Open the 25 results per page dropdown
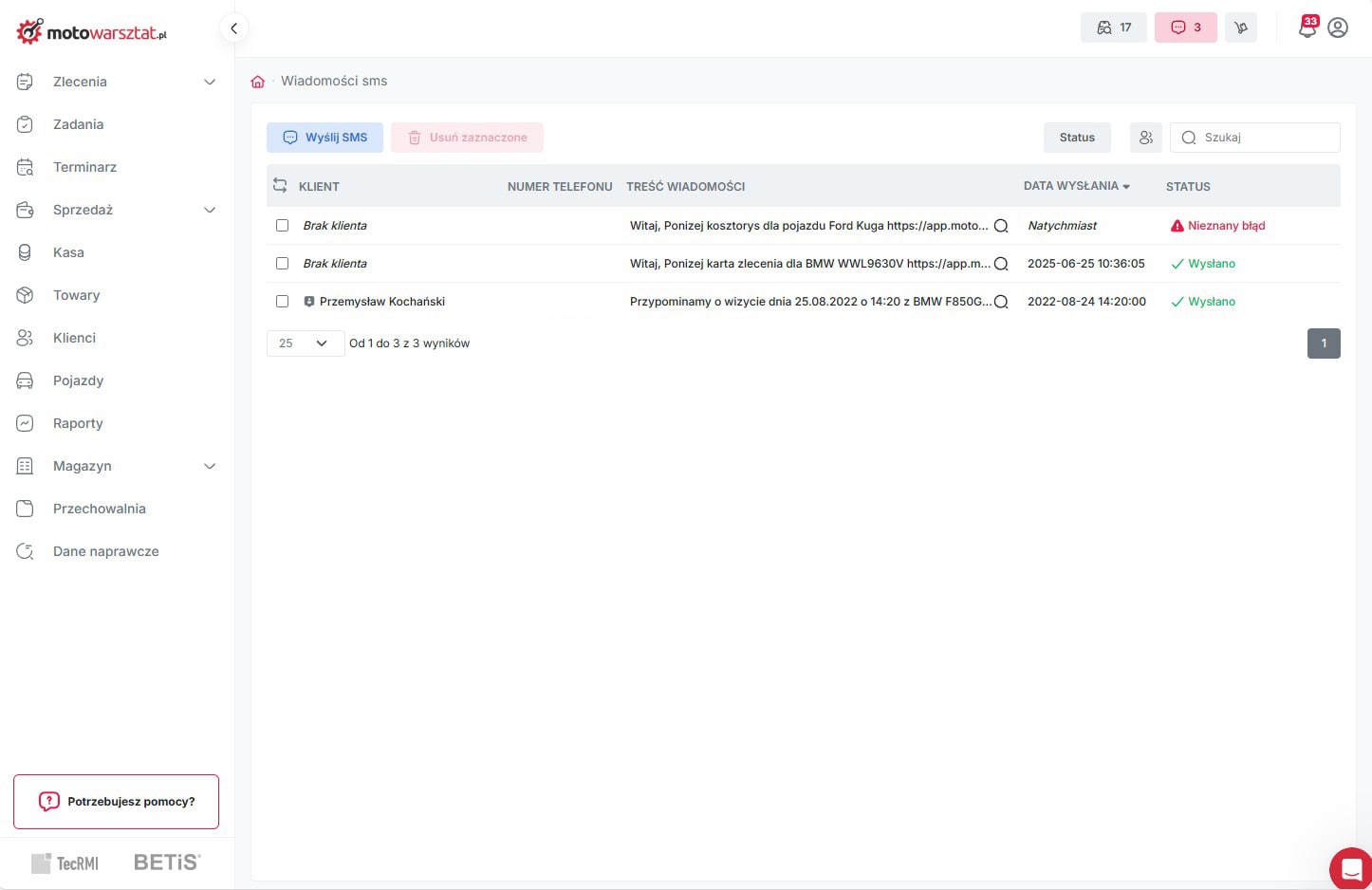 305,343
